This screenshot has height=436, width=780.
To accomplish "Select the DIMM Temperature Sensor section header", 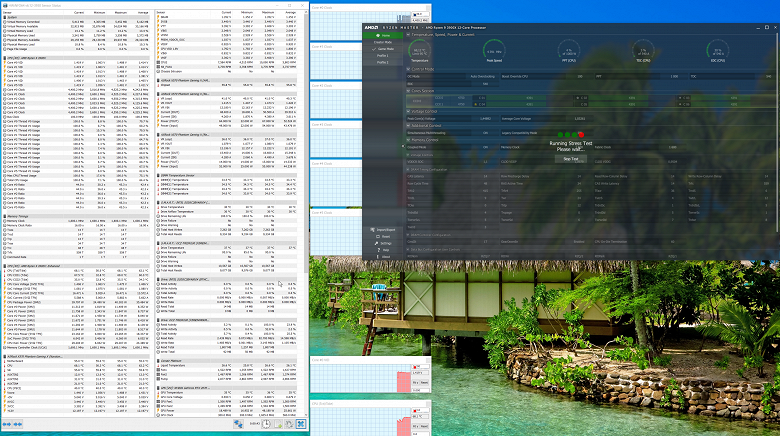I will pos(226,175).
